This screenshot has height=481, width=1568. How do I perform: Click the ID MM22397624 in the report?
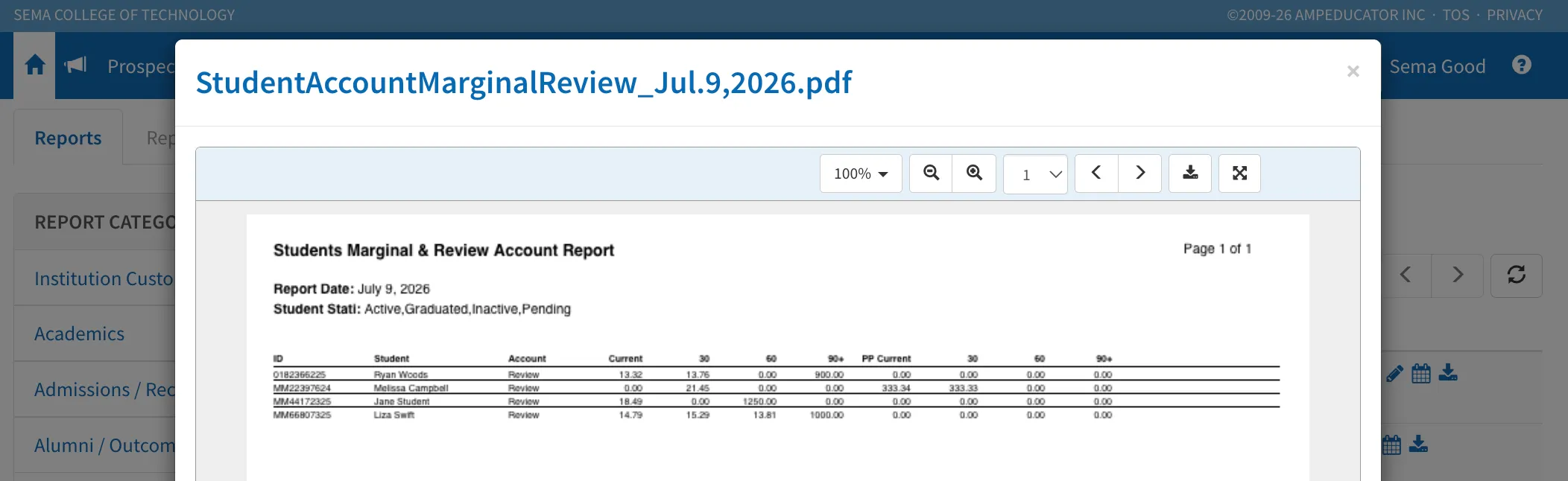[x=302, y=388]
